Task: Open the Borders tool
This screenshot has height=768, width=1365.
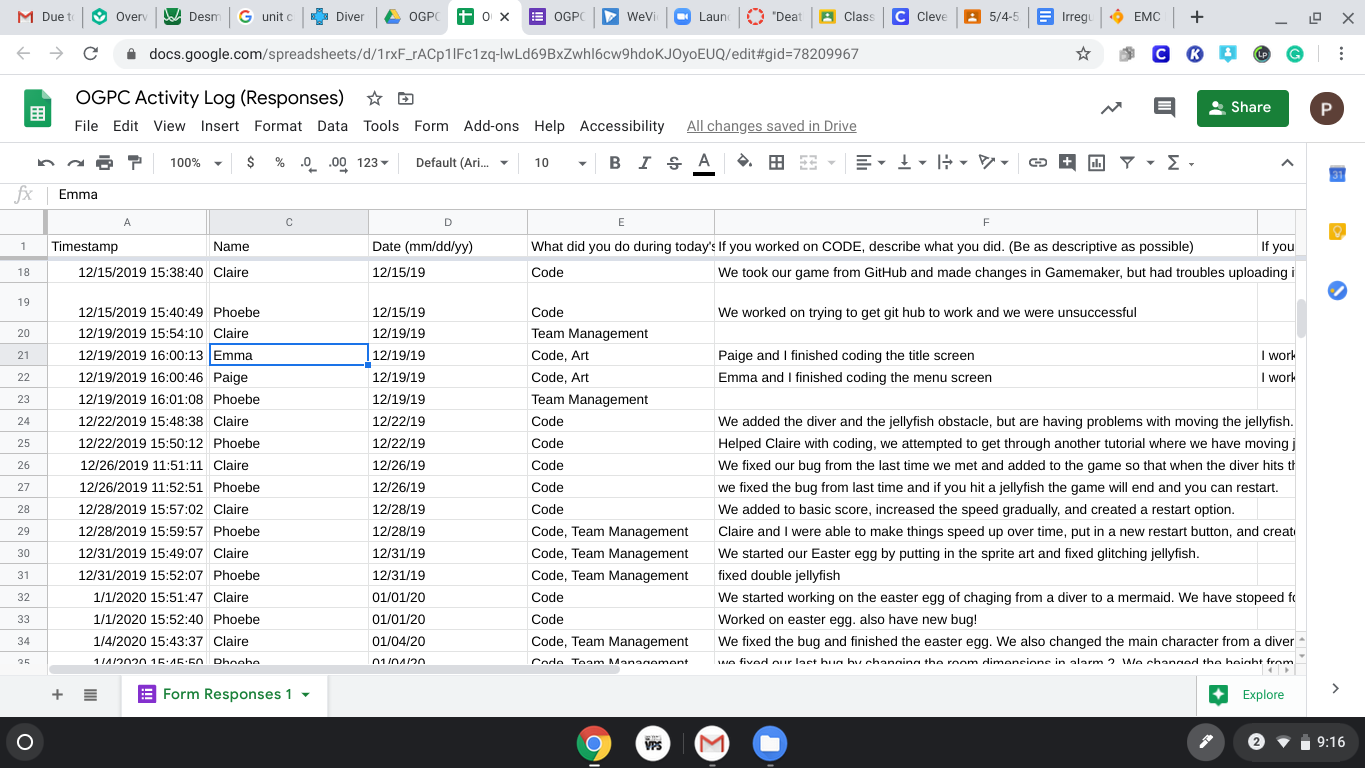Action: click(776, 163)
